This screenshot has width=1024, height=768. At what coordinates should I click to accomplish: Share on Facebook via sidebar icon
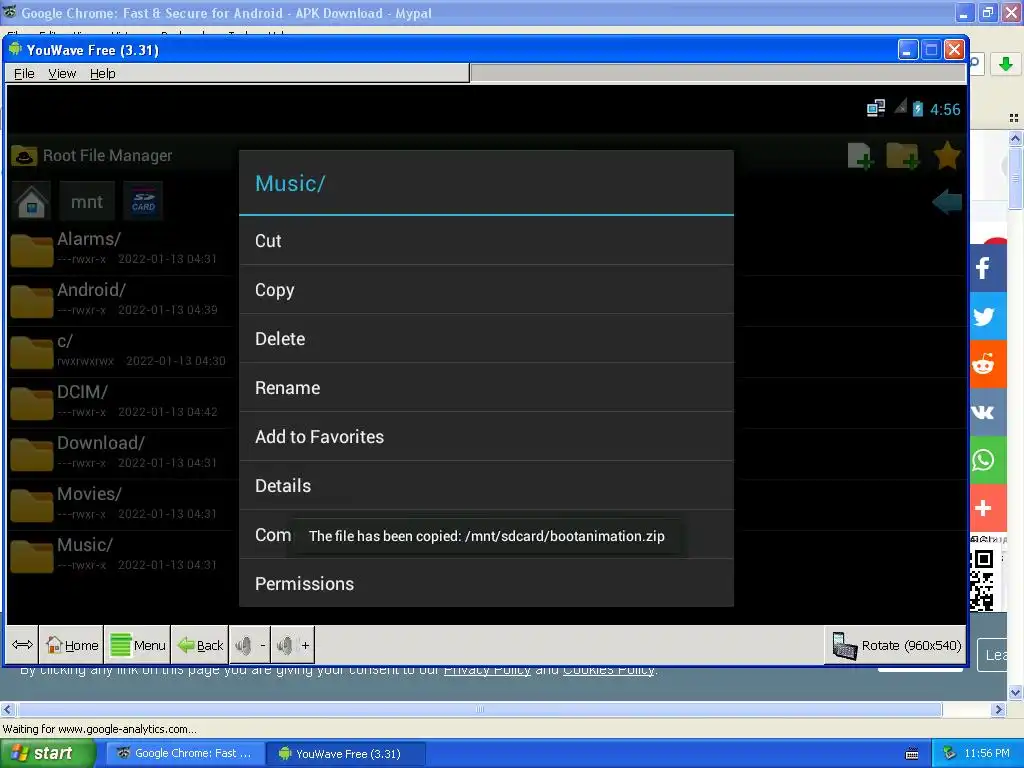987,268
